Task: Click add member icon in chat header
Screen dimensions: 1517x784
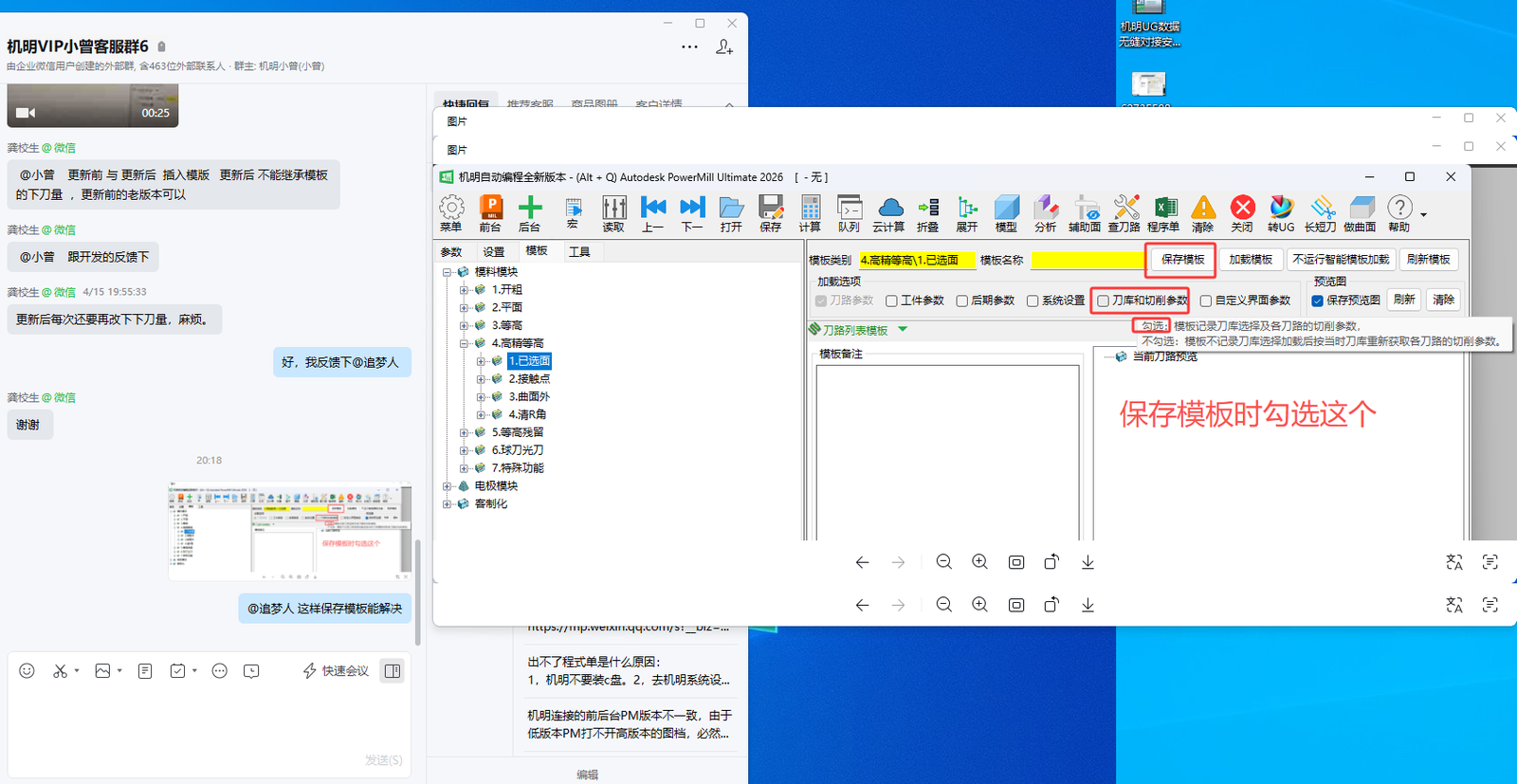Action: tap(724, 46)
